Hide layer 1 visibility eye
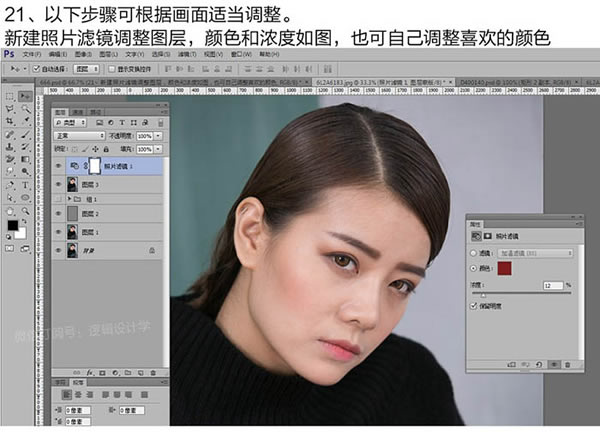 point(58,232)
